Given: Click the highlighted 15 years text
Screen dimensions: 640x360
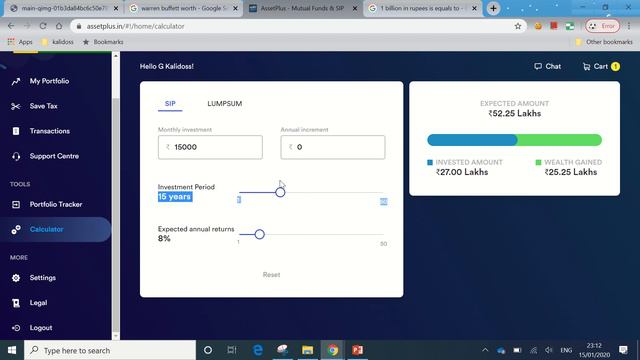Looking at the screenshot, I should click(x=175, y=197).
